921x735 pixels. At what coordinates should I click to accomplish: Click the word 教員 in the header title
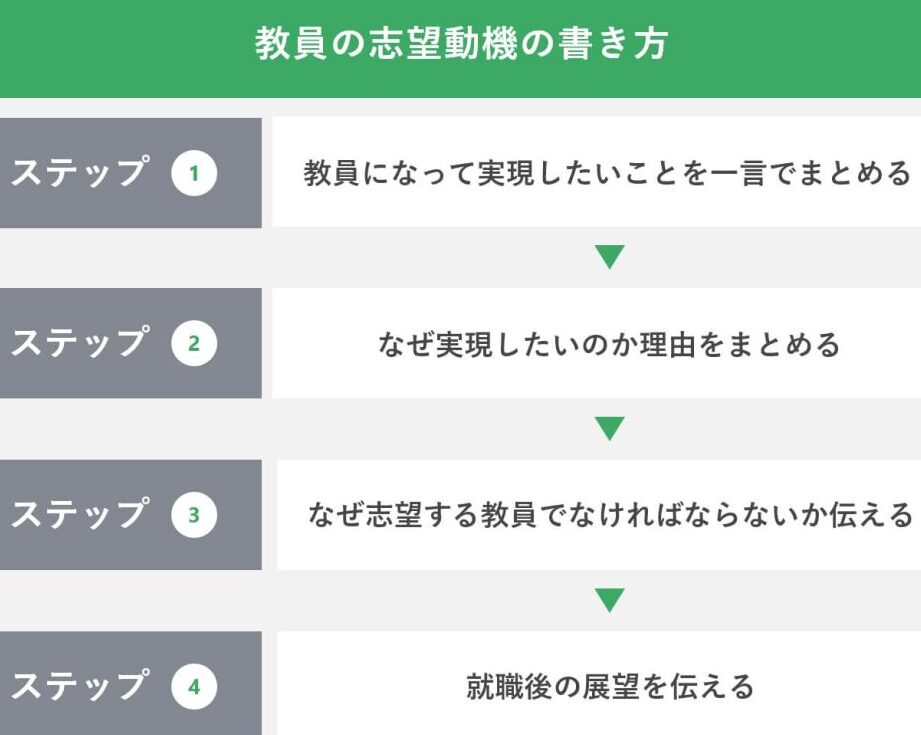[290, 45]
